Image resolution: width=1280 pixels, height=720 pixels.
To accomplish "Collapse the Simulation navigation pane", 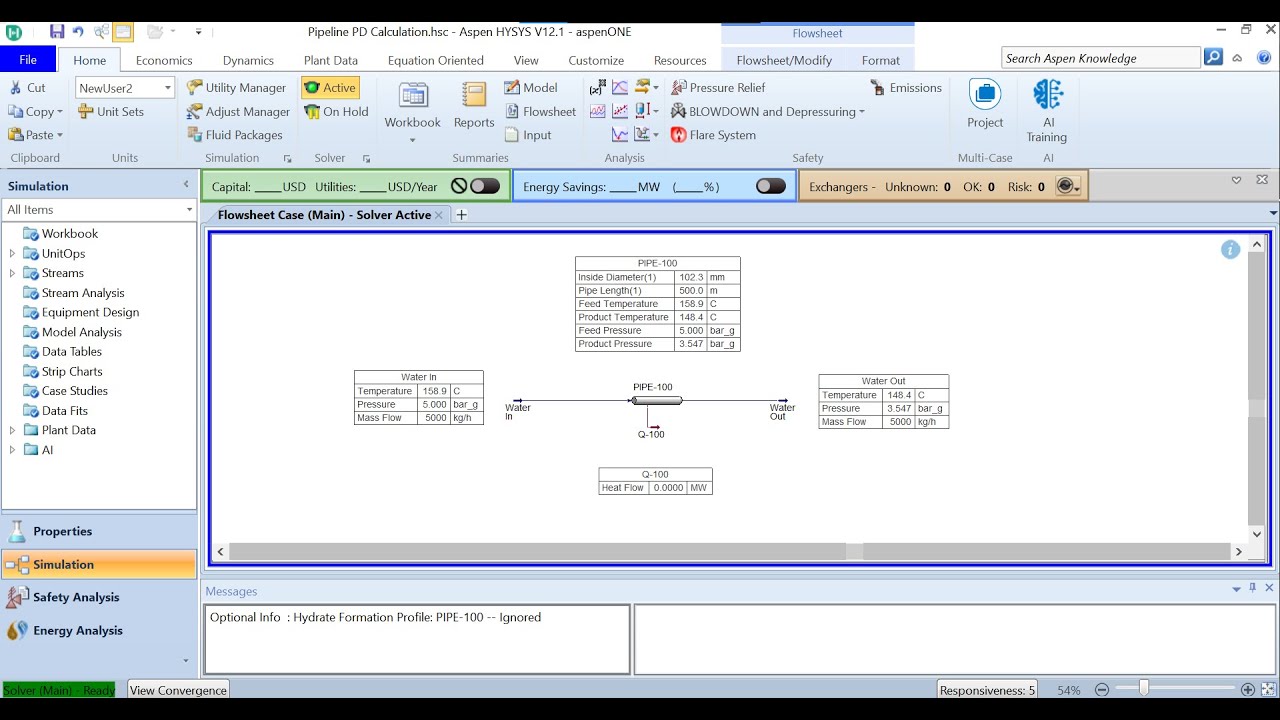I will pyautogui.click(x=186, y=185).
